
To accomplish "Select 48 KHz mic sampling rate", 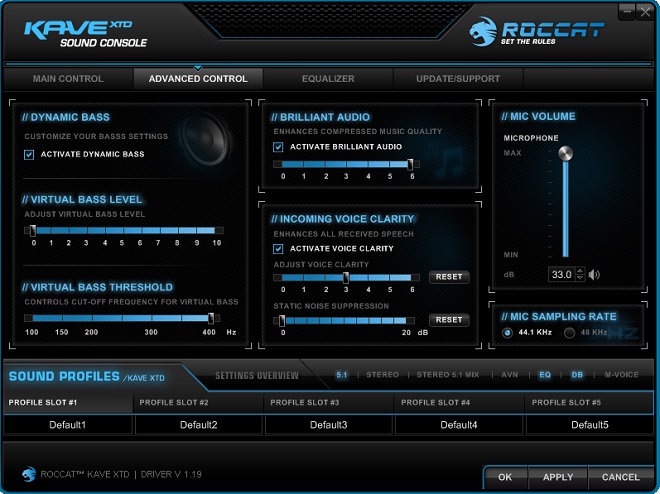I will (570, 332).
